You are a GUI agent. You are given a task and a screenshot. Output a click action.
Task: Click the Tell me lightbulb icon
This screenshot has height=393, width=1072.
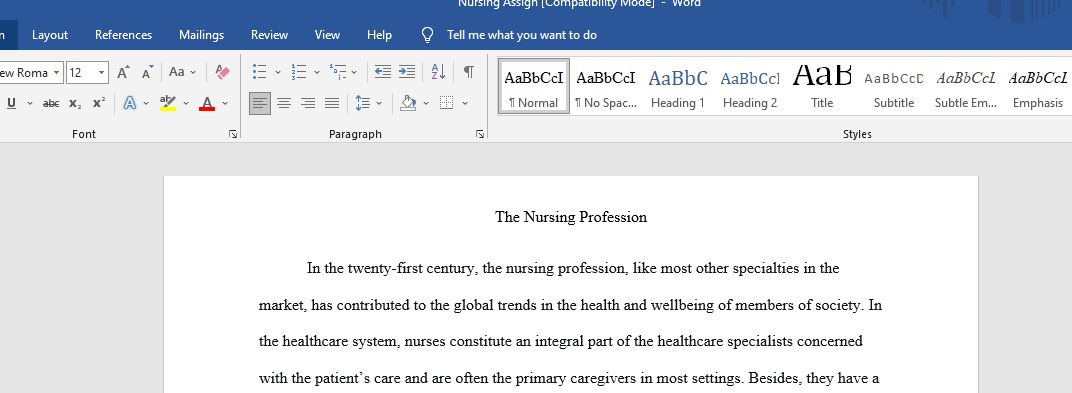pyautogui.click(x=428, y=35)
